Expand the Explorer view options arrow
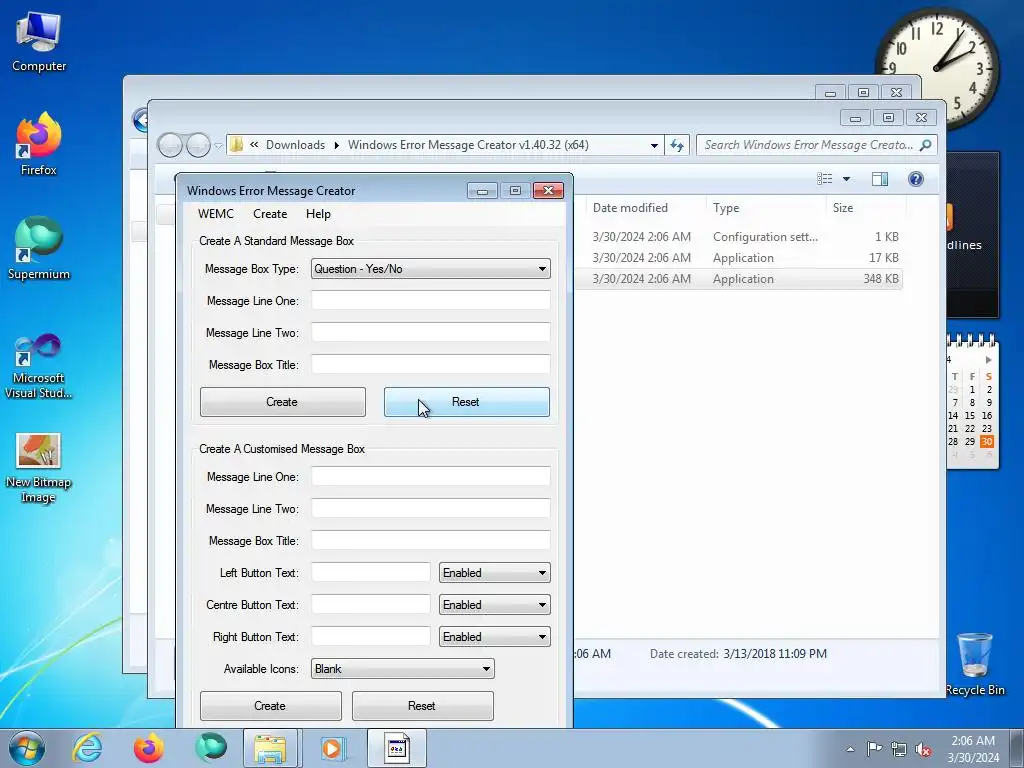1024x768 pixels. tap(846, 179)
